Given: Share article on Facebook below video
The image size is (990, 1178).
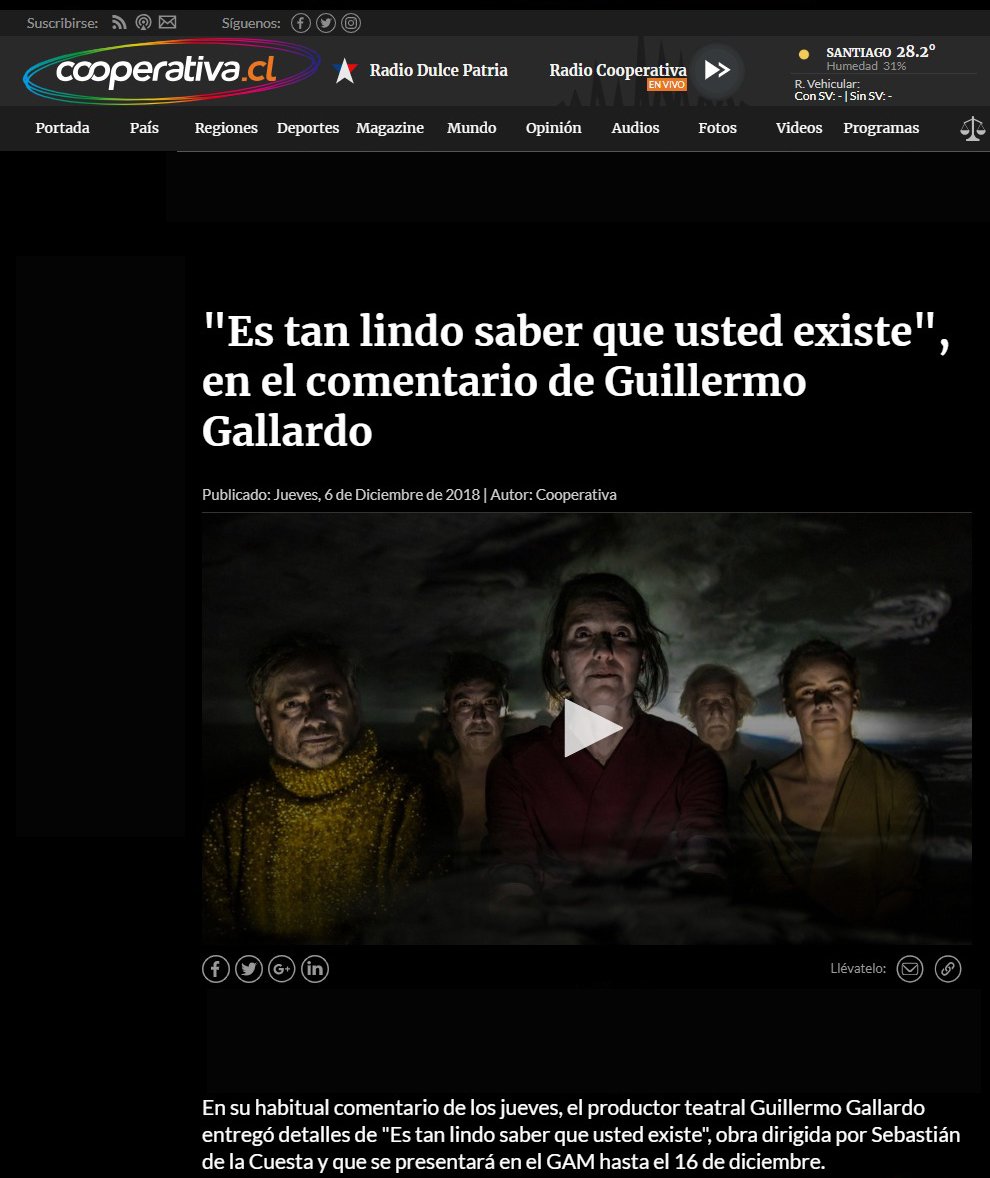Looking at the screenshot, I should [215, 969].
